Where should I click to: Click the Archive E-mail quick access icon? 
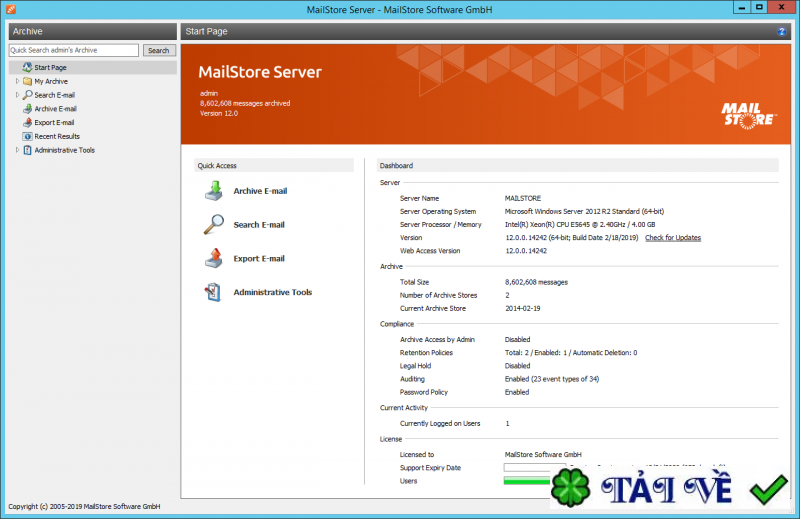pos(214,191)
